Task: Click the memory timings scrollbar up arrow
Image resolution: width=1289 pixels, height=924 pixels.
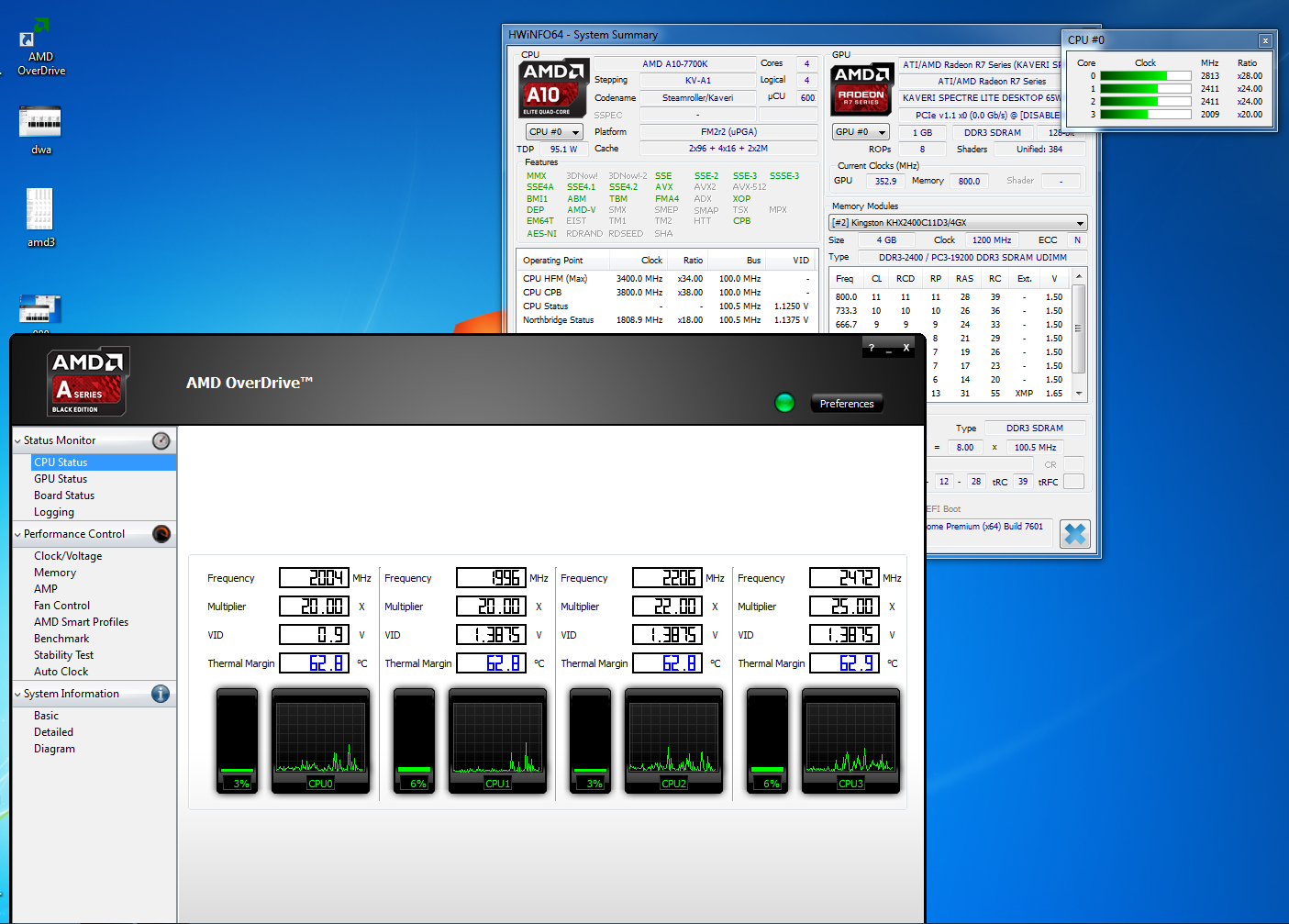Action: pos(1079,276)
